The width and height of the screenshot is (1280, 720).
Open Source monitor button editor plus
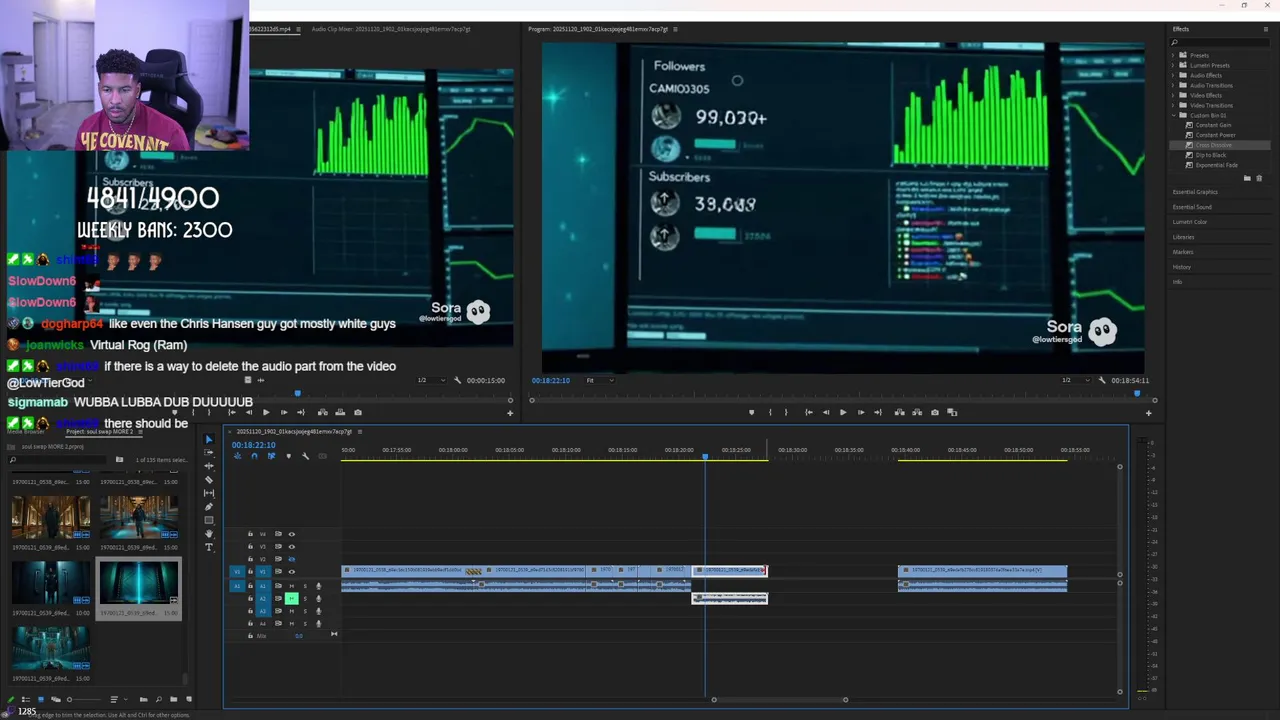(510, 412)
